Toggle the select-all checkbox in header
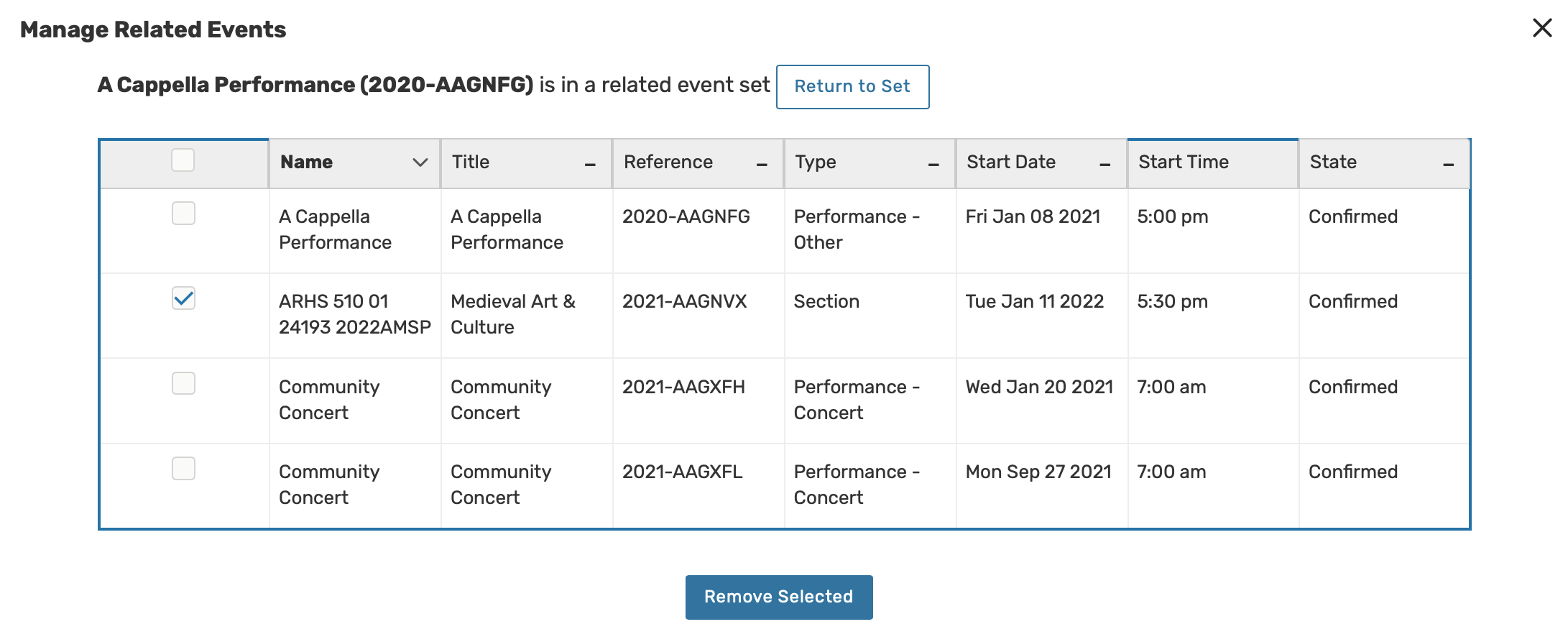 point(183,160)
